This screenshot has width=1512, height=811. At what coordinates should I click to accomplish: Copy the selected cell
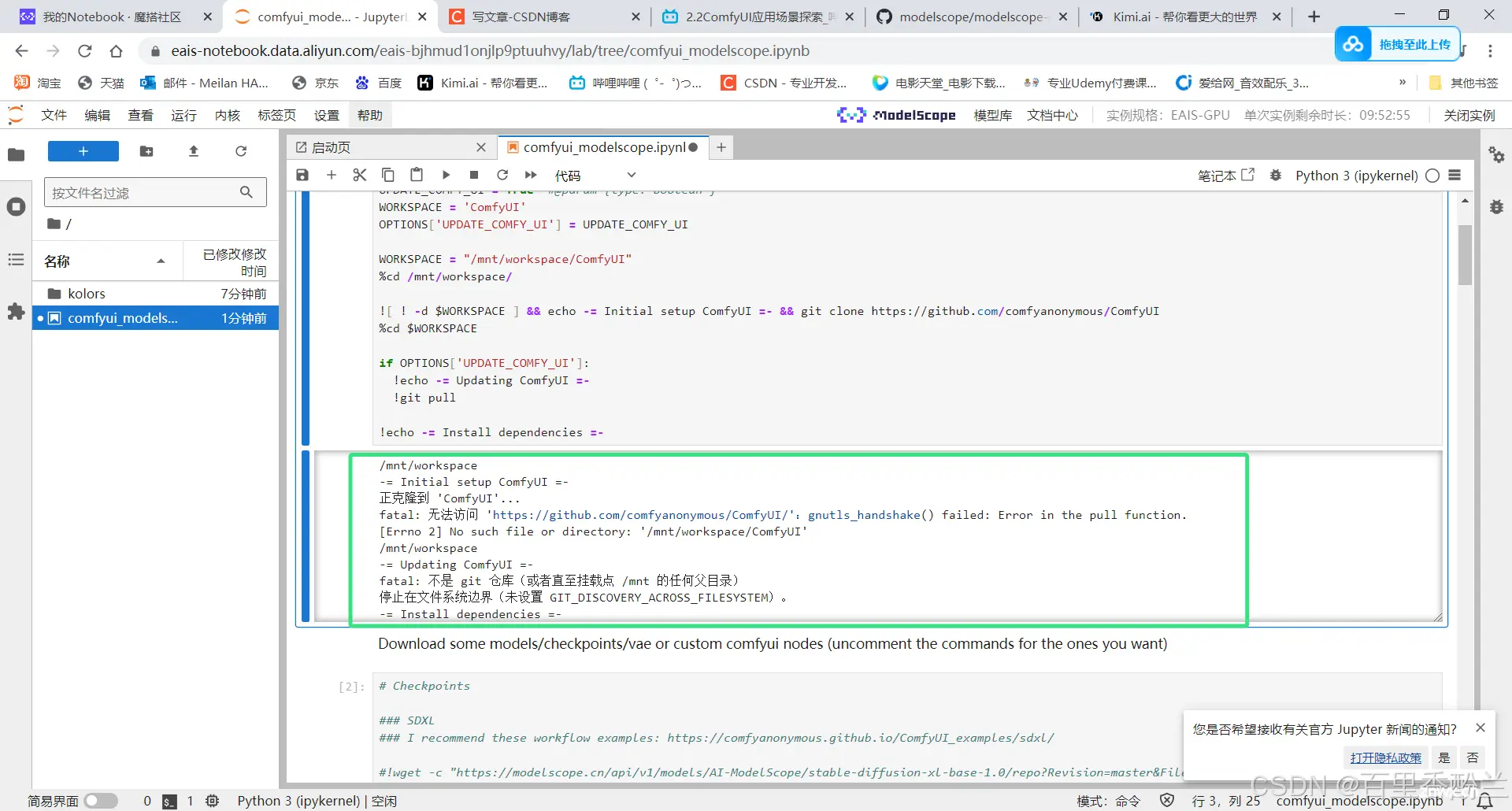(x=387, y=175)
